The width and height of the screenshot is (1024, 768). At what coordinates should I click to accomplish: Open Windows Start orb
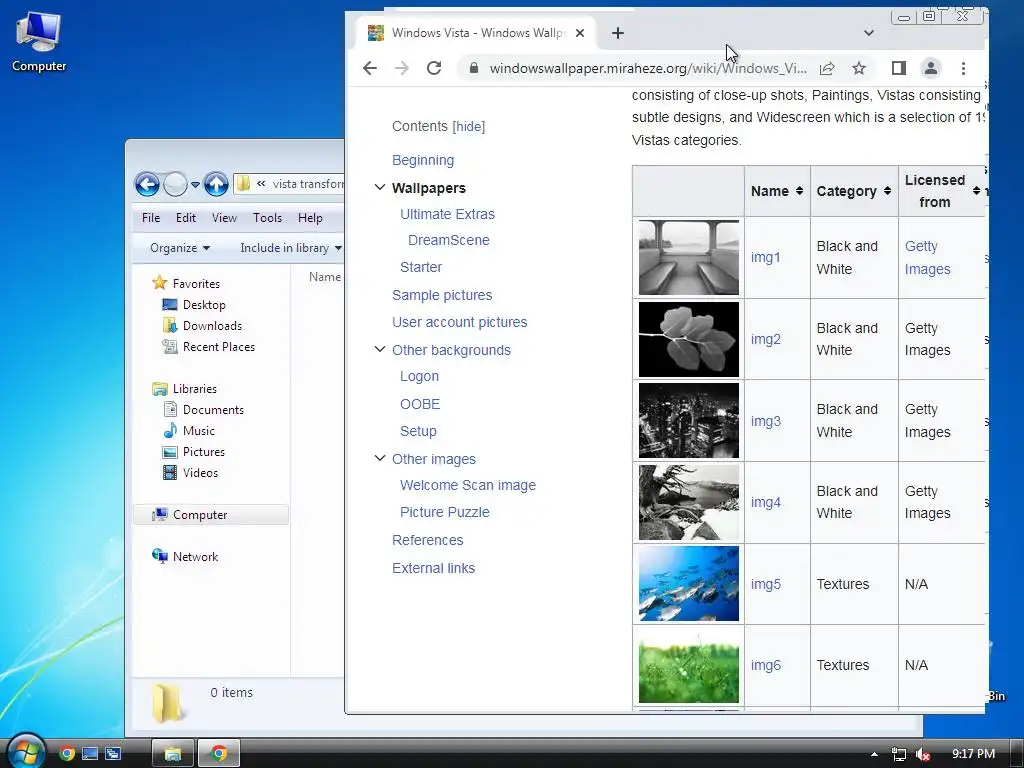[x=25, y=752]
